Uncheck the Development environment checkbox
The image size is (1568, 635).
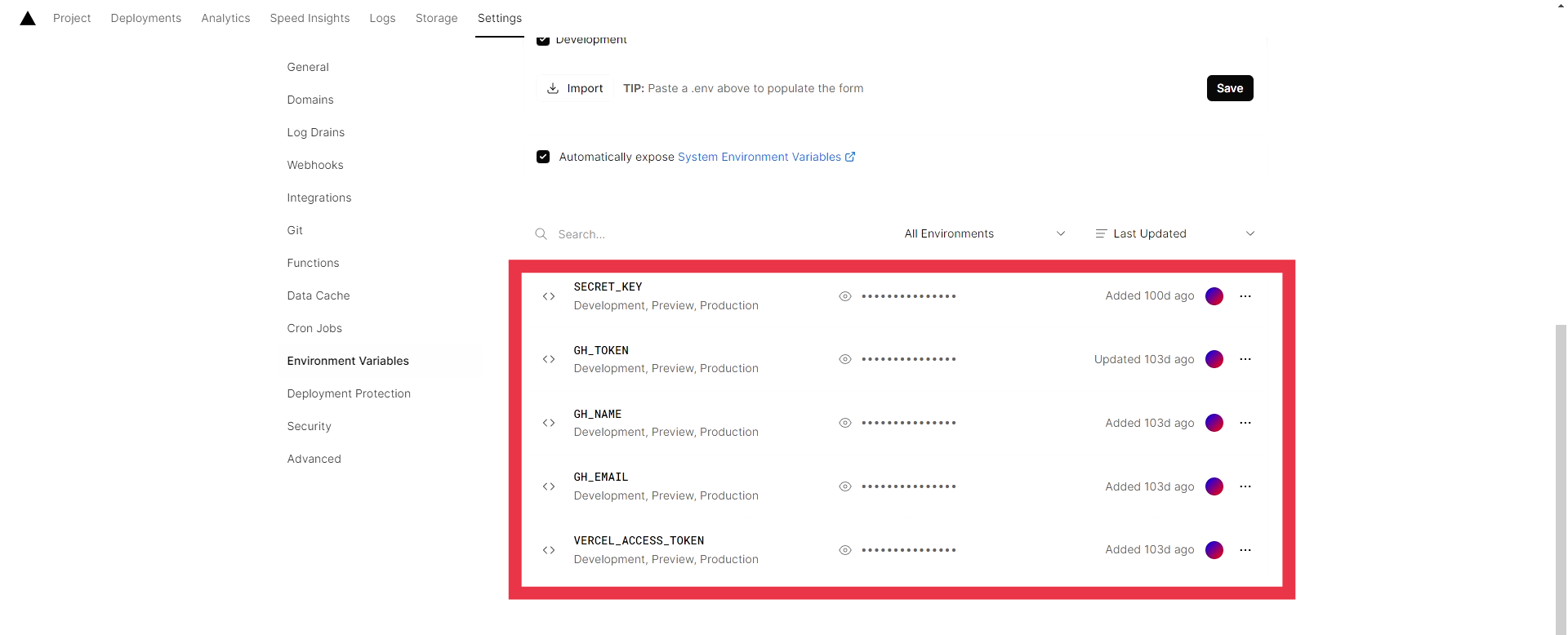(543, 40)
